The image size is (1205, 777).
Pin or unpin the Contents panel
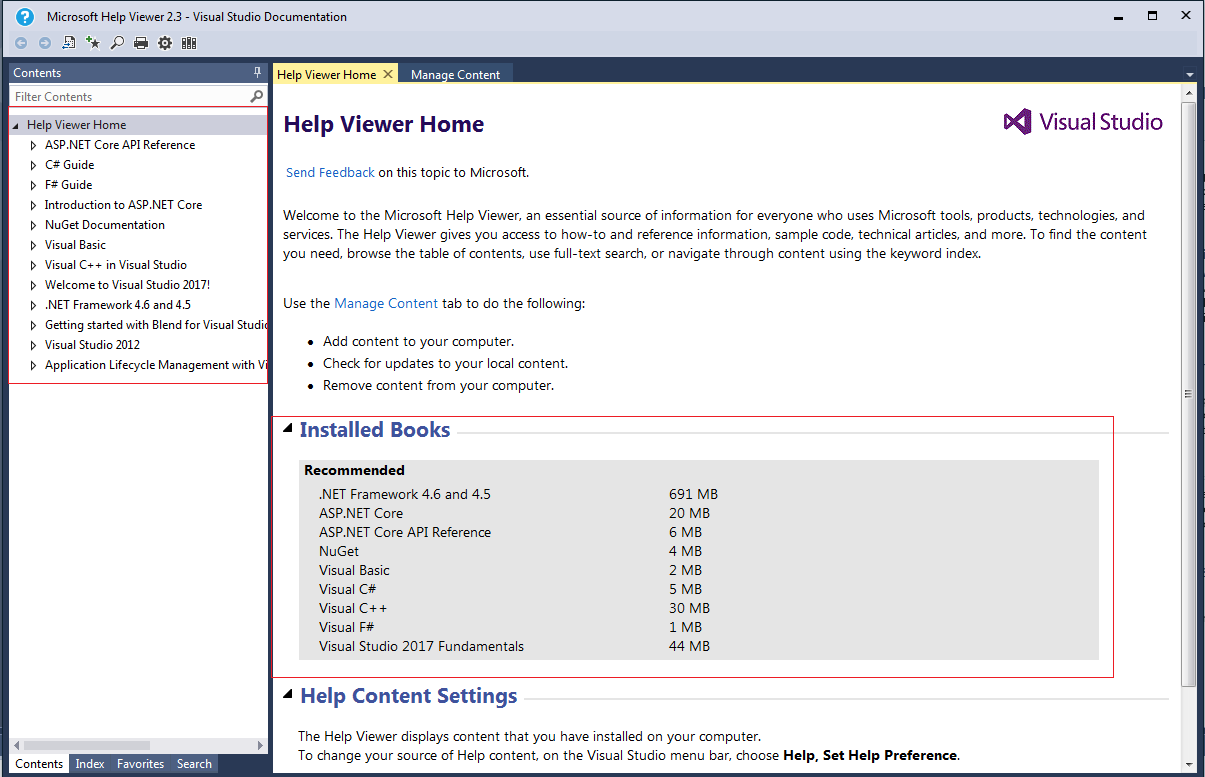click(257, 73)
